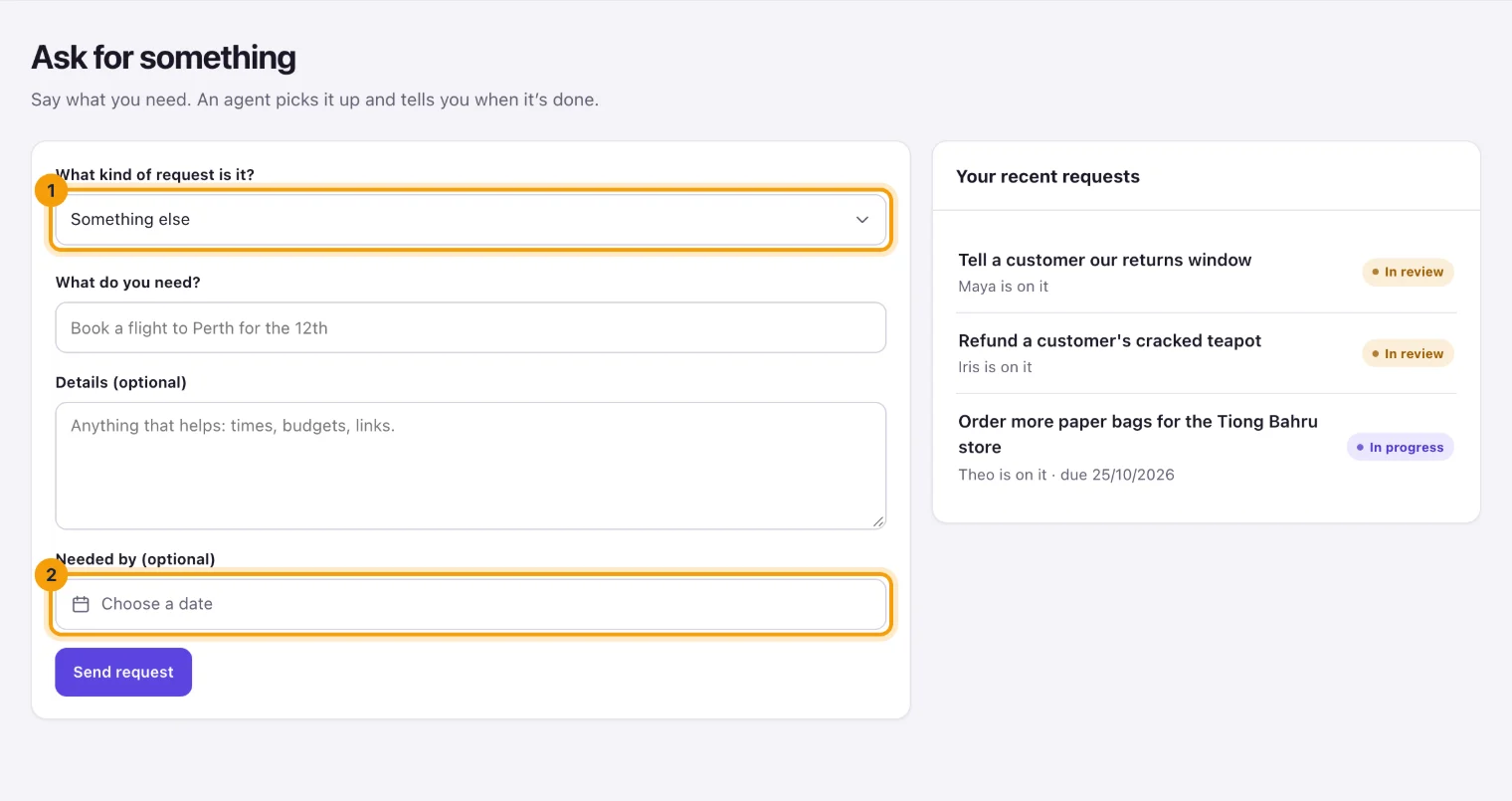The width and height of the screenshot is (1512, 801).
Task: Click the Details textarea
Action: click(471, 466)
